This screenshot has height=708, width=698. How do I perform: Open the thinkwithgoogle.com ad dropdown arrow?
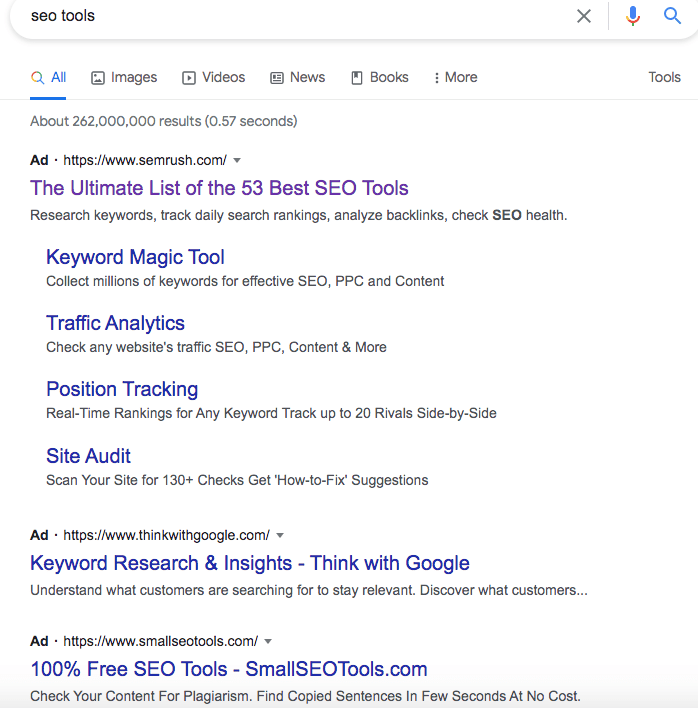(280, 536)
